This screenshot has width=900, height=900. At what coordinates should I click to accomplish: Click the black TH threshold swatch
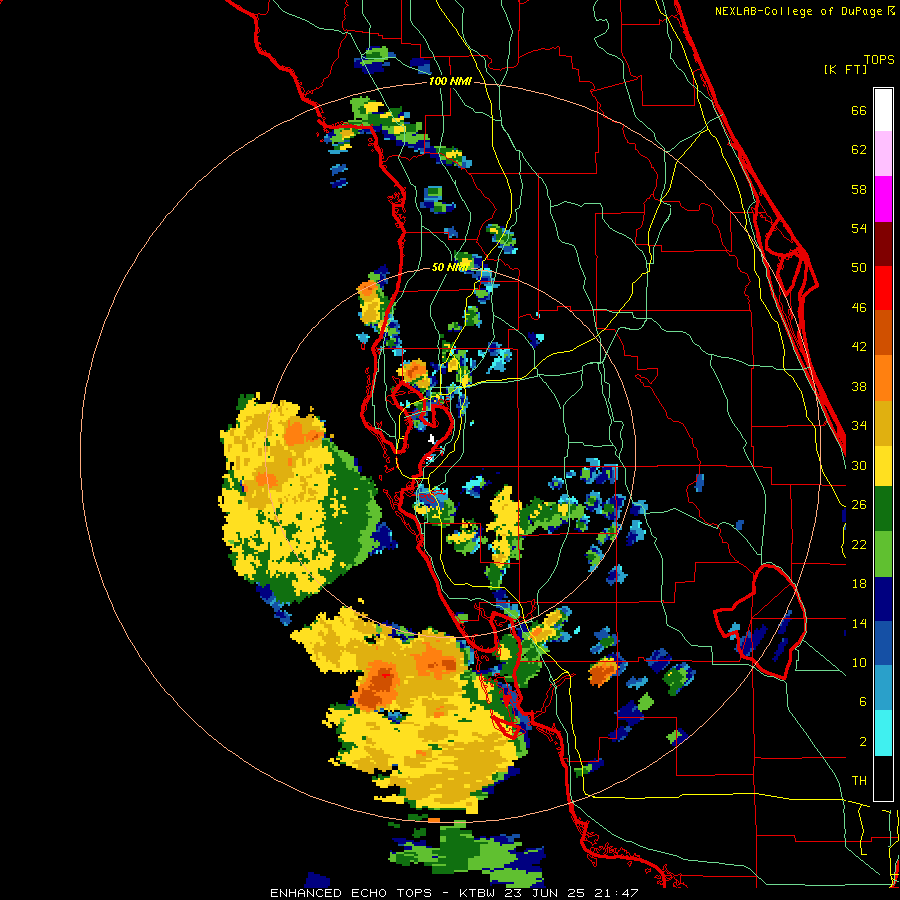coord(883,778)
